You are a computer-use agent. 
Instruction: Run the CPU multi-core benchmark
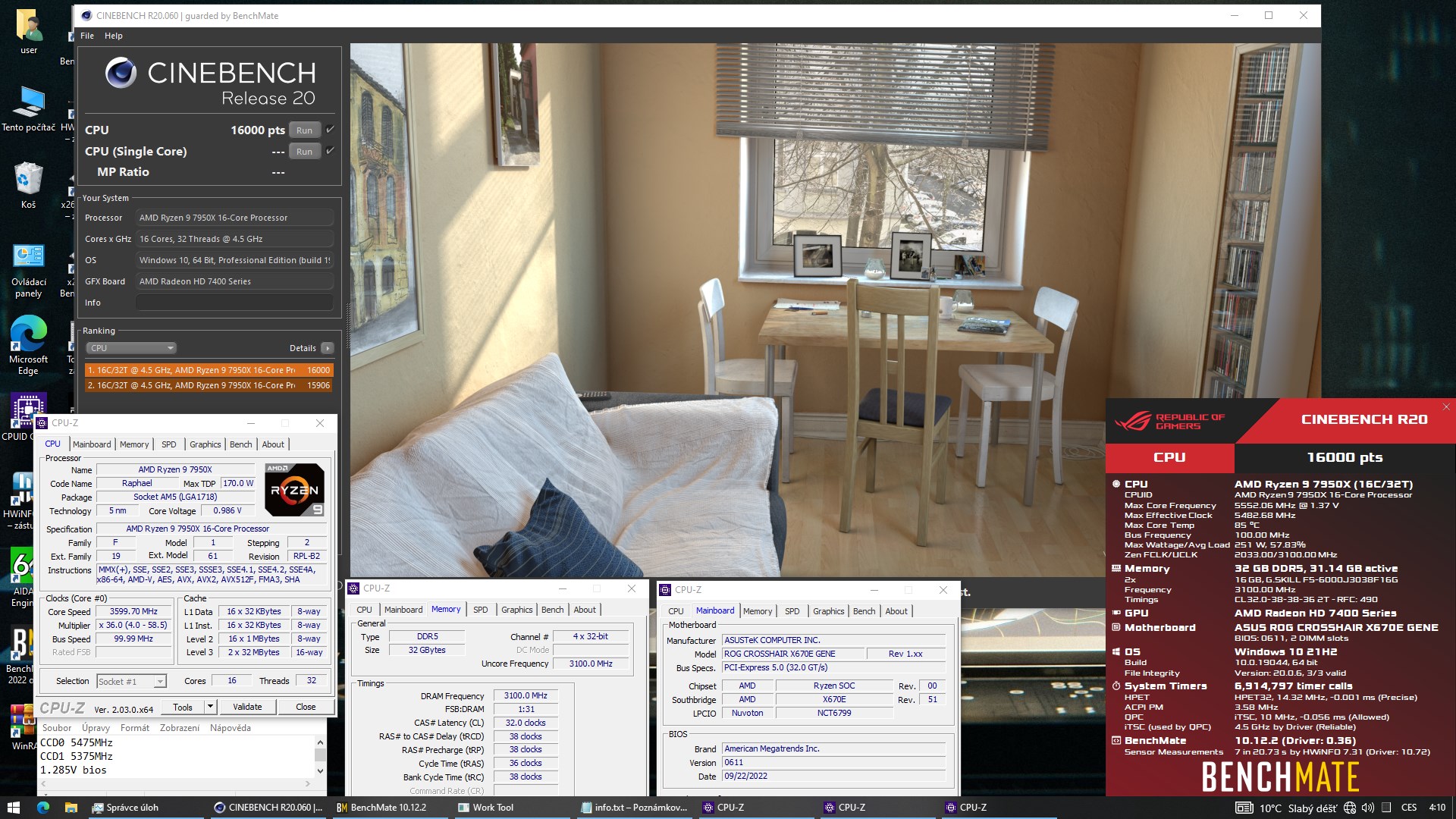[304, 130]
